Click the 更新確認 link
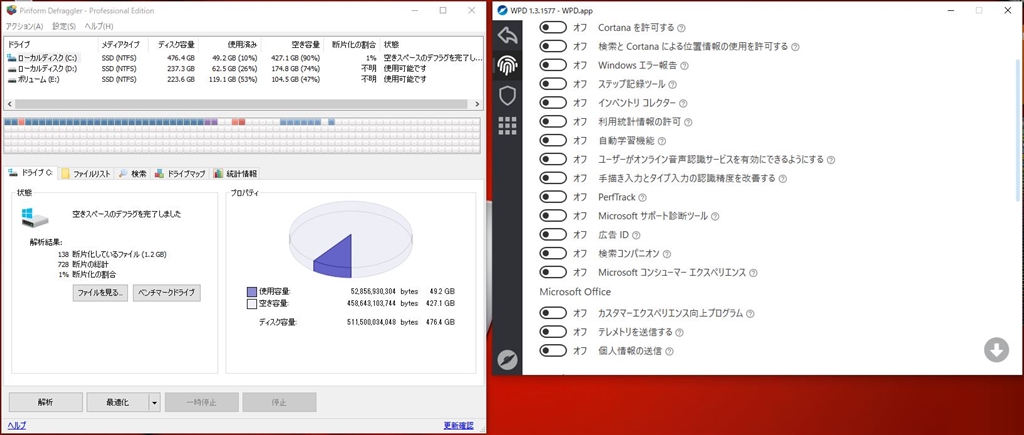1024x435 pixels. [460, 425]
